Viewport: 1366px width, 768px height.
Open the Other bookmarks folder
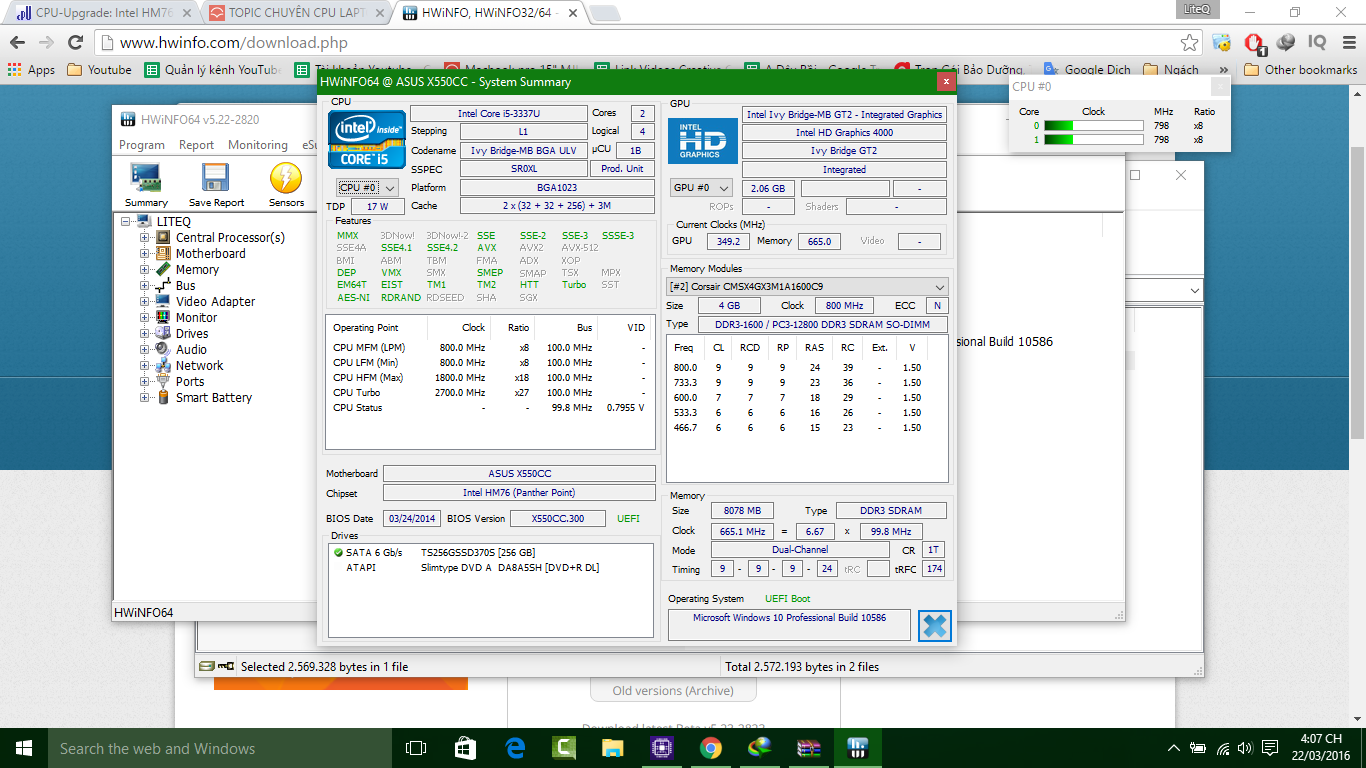click(x=1301, y=70)
